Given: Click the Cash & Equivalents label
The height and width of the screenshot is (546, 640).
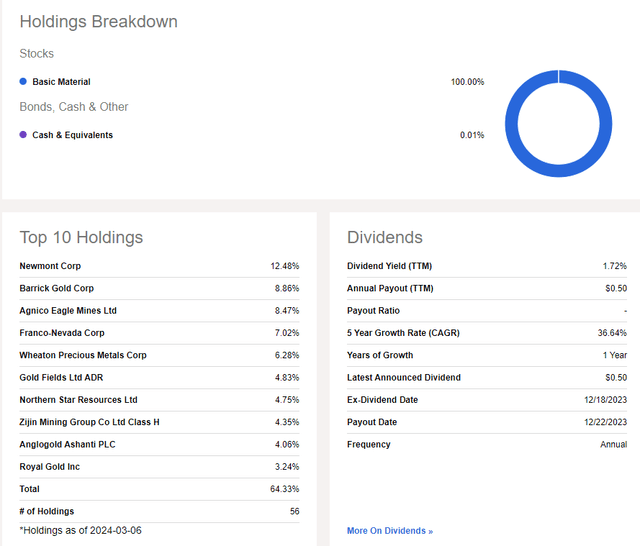Looking at the screenshot, I should pyautogui.click(x=72, y=135).
